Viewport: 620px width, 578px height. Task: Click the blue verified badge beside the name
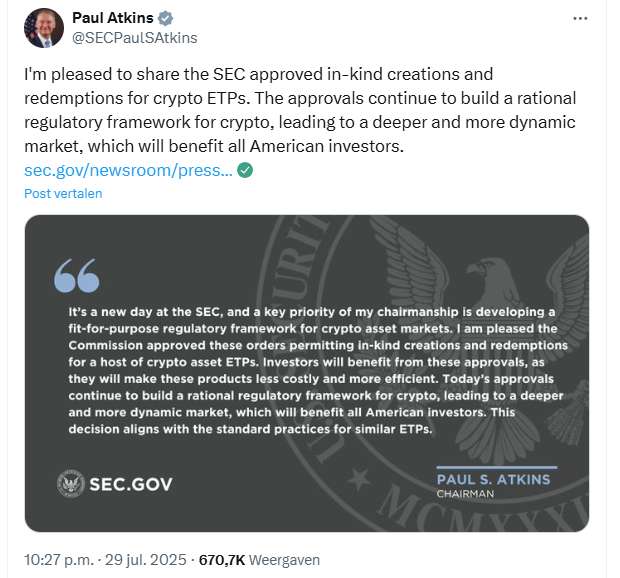click(x=164, y=19)
